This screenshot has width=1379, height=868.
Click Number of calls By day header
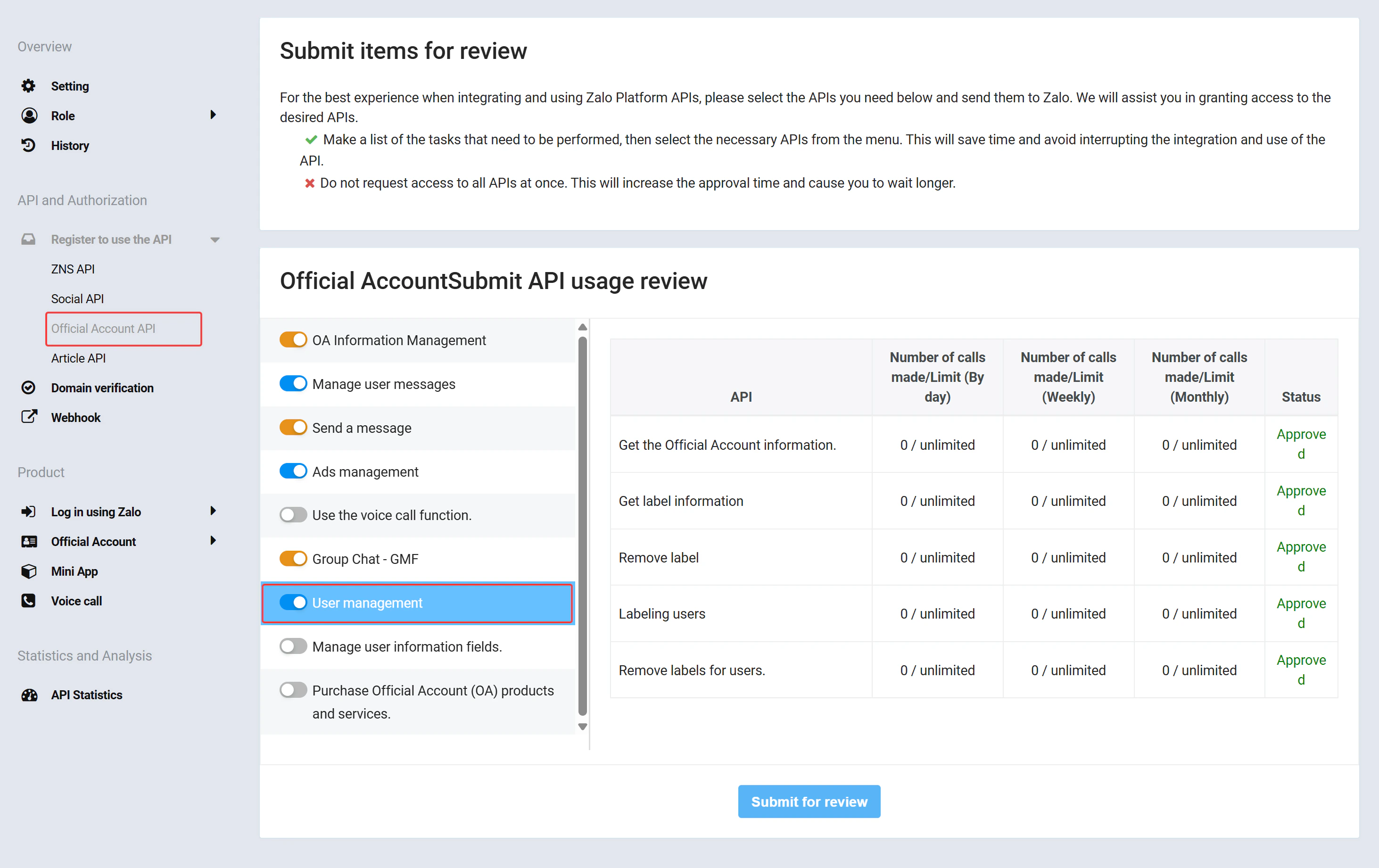937,377
